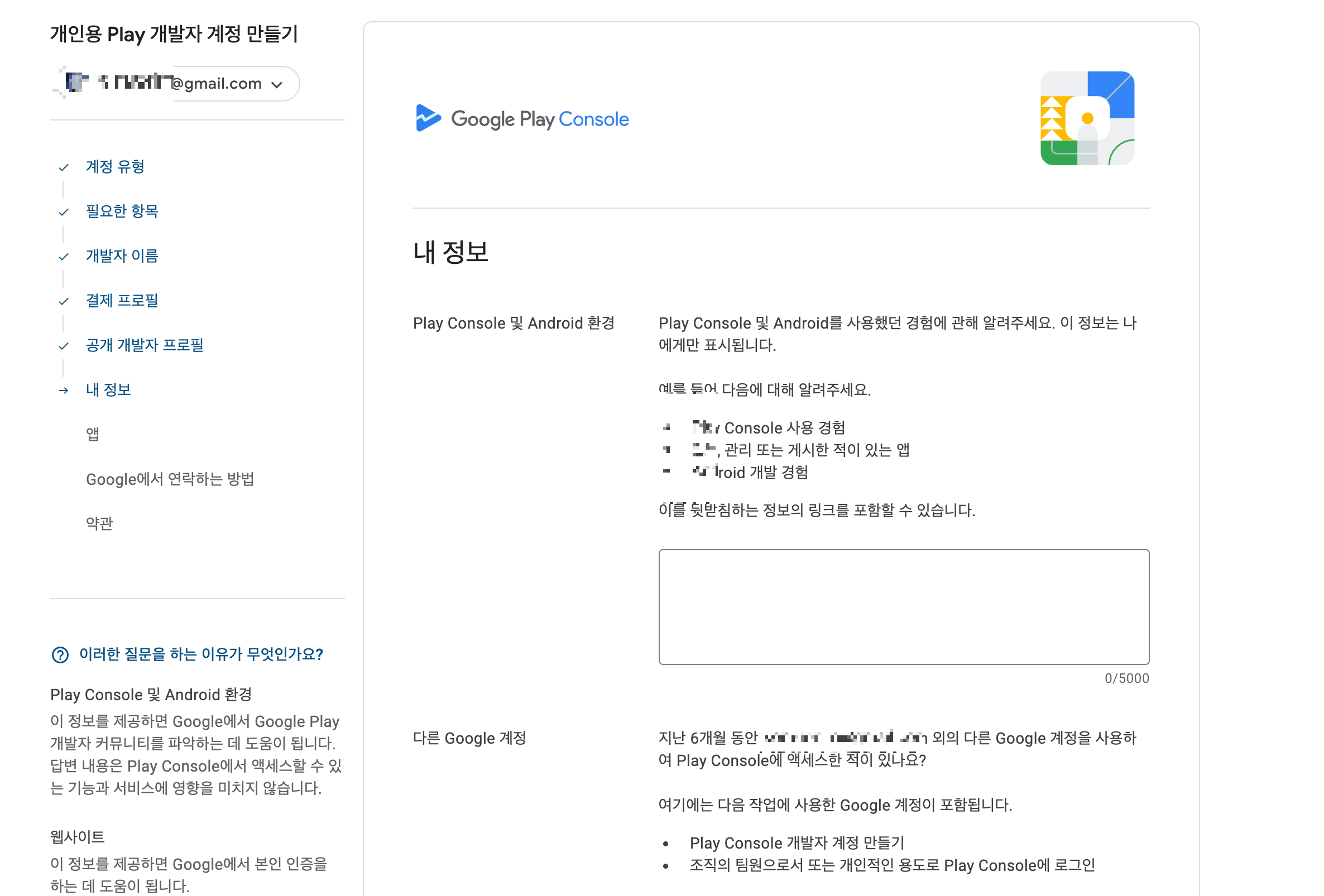Click the question mark help icon
This screenshot has width=1324, height=896.
click(x=60, y=654)
